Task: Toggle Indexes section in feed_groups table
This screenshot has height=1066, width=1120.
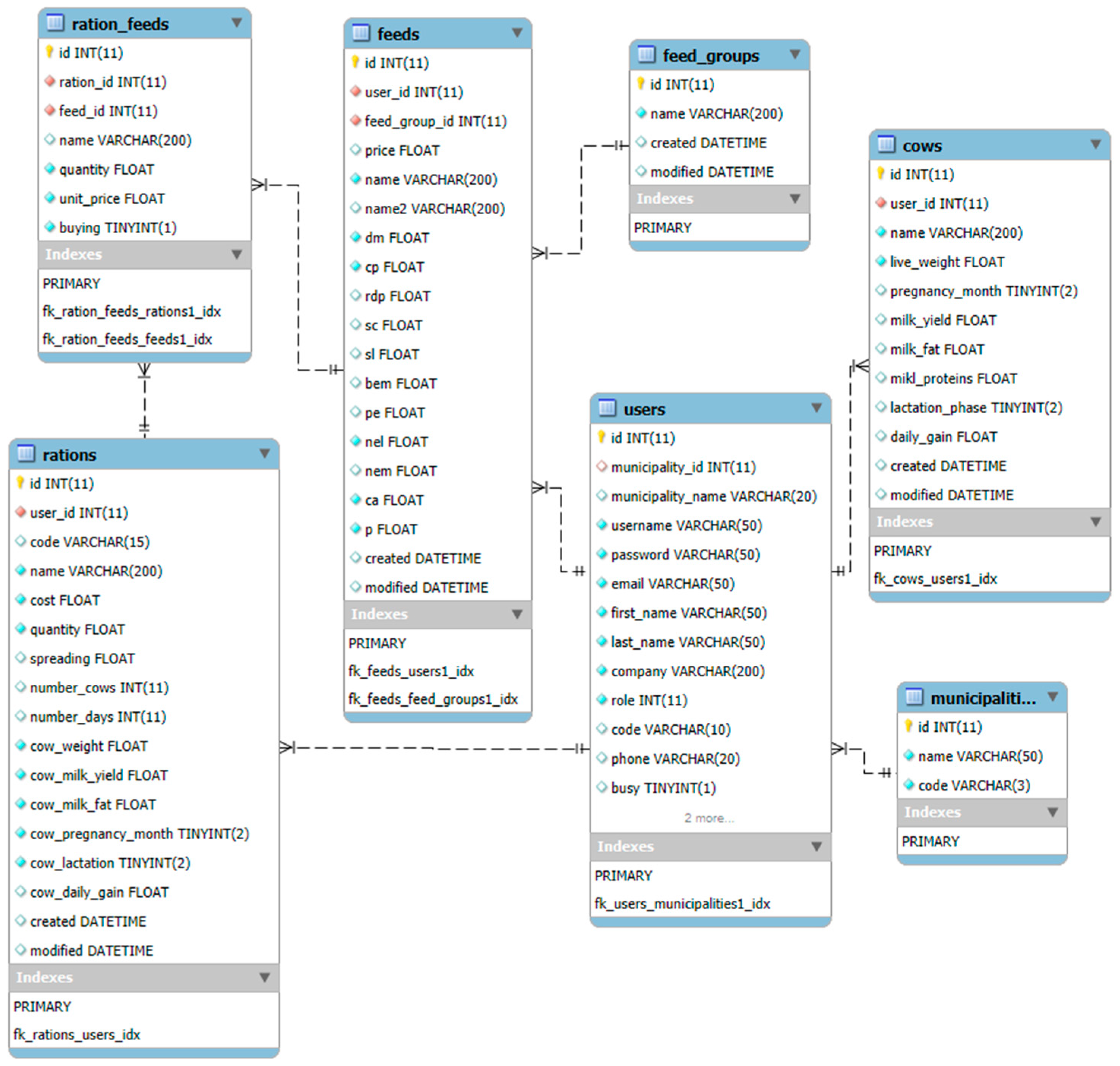Action: click(x=795, y=198)
